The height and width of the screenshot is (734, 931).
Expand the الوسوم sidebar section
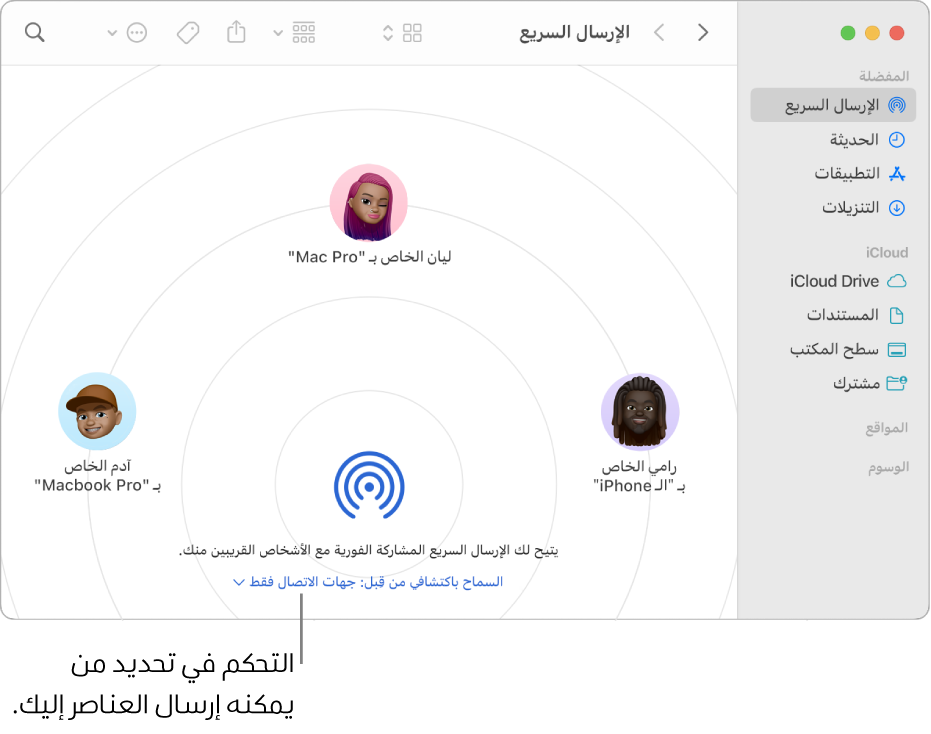tap(888, 467)
